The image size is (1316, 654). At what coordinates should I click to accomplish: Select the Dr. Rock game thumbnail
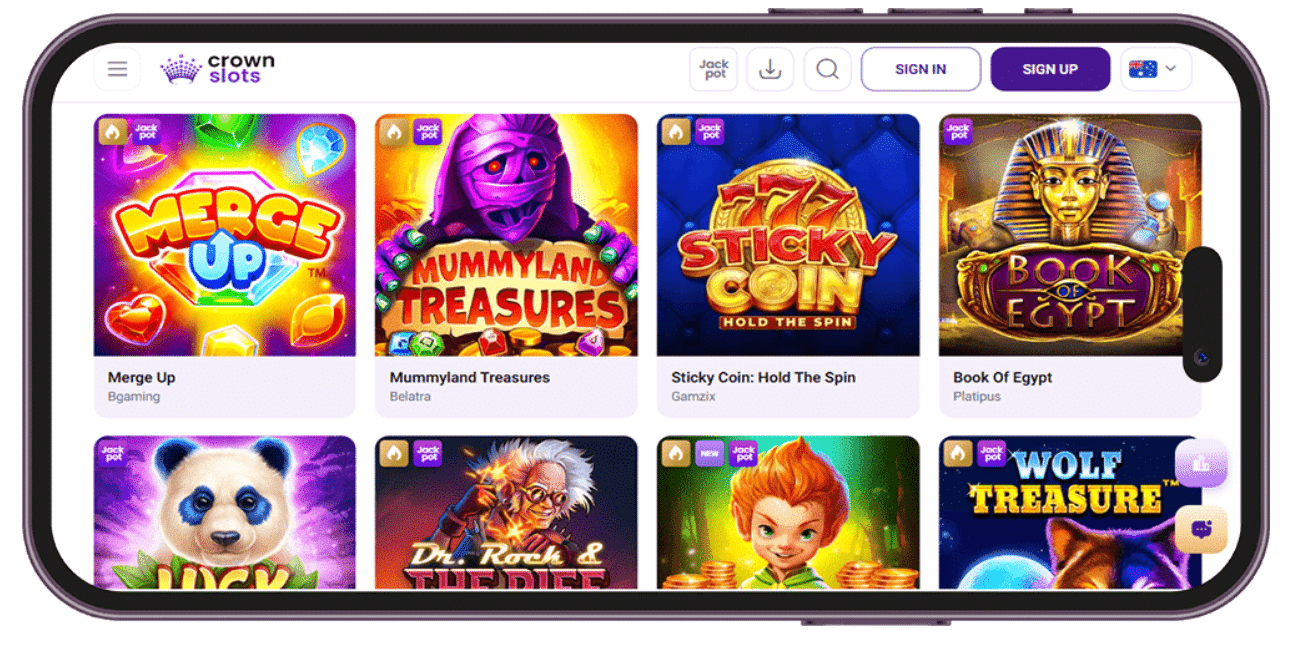point(506,512)
